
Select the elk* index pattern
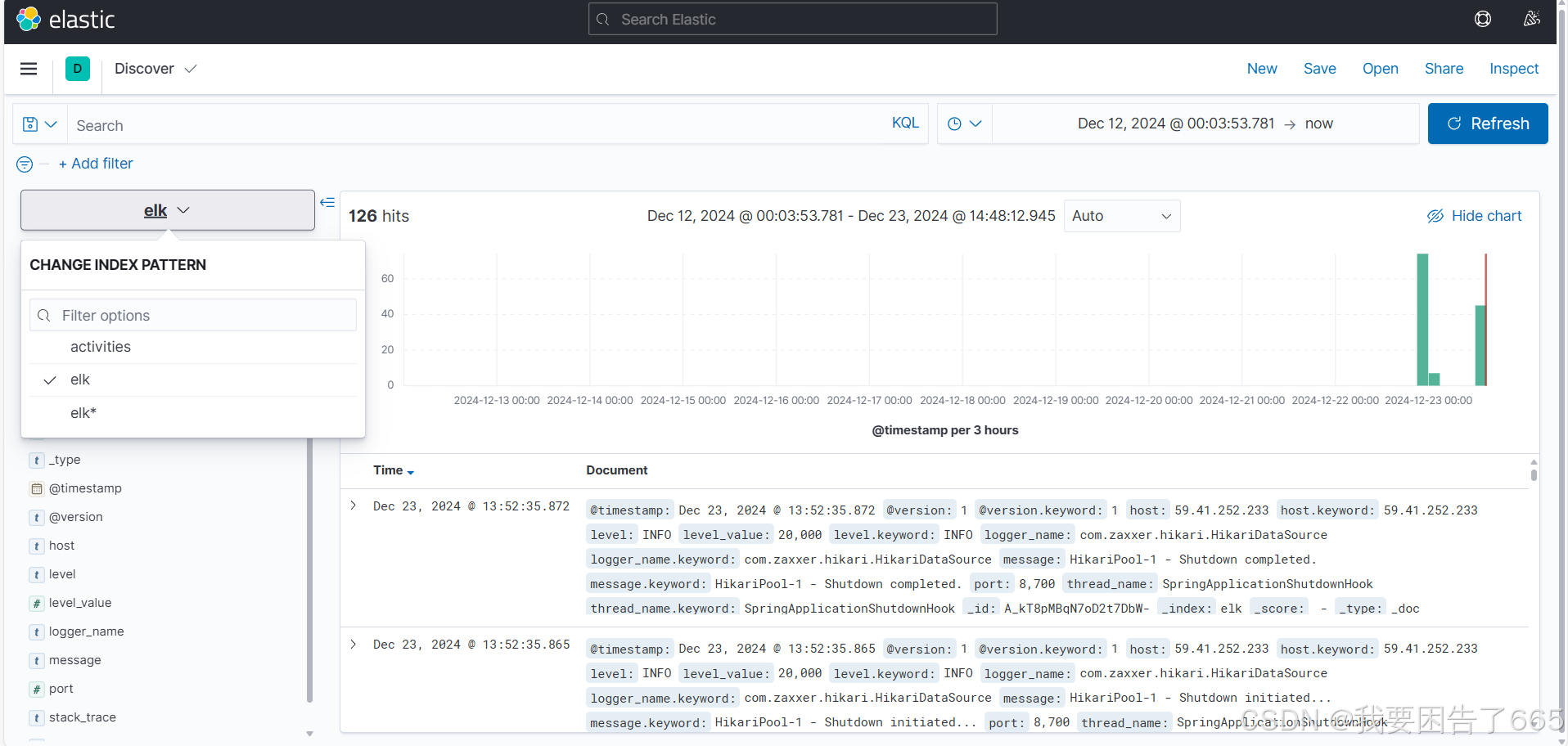click(x=83, y=412)
